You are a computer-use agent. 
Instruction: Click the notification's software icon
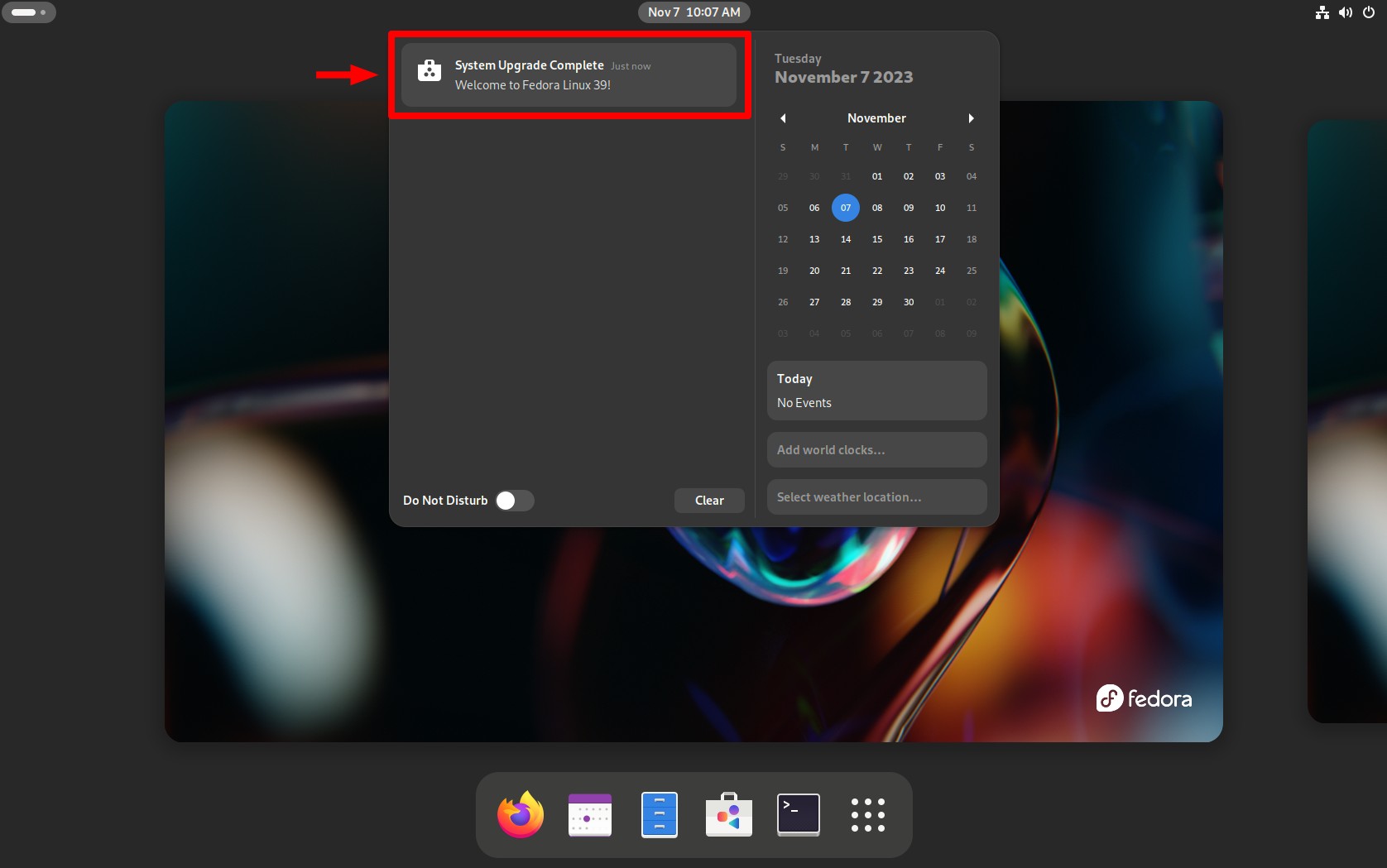(x=430, y=71)
